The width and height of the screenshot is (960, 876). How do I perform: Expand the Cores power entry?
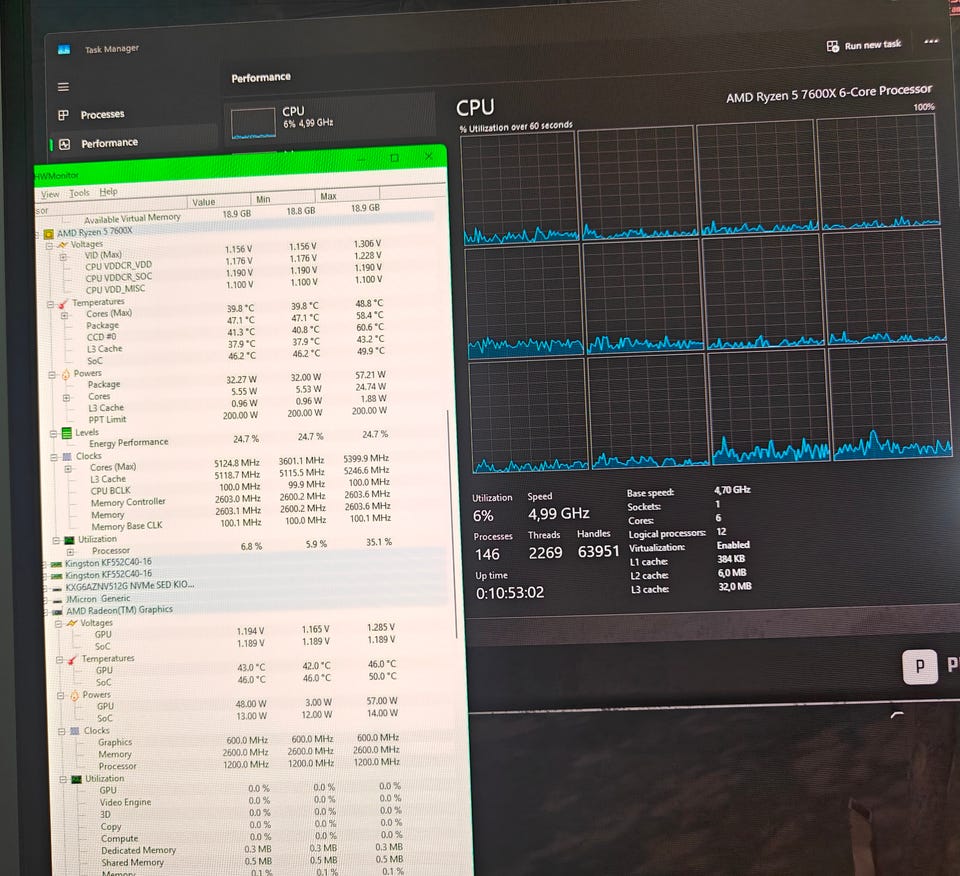(66, 398)
